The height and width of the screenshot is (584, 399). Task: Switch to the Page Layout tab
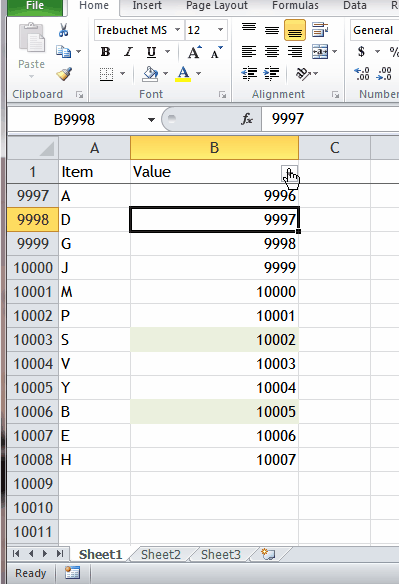217,6
